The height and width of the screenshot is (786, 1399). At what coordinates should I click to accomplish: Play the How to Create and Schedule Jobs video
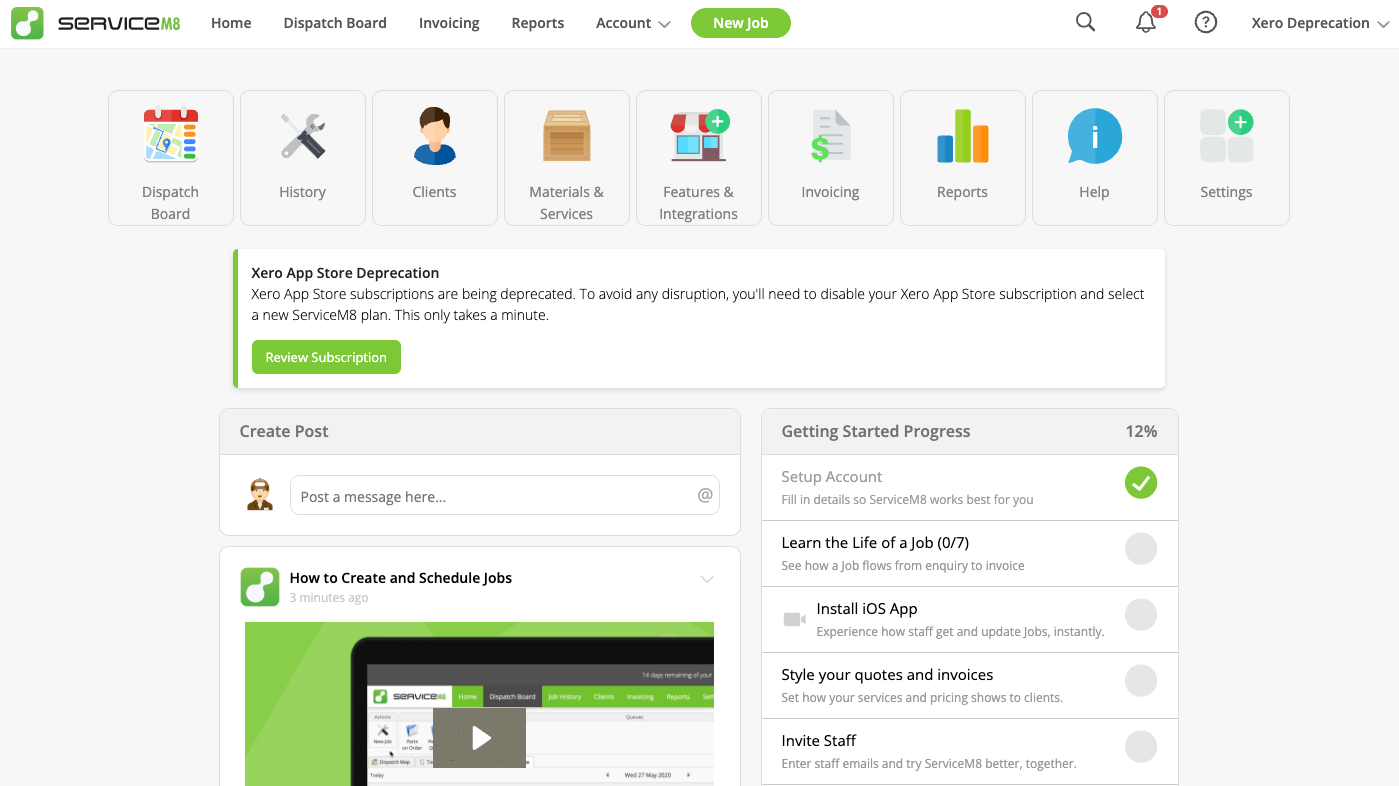click(480, 738)
